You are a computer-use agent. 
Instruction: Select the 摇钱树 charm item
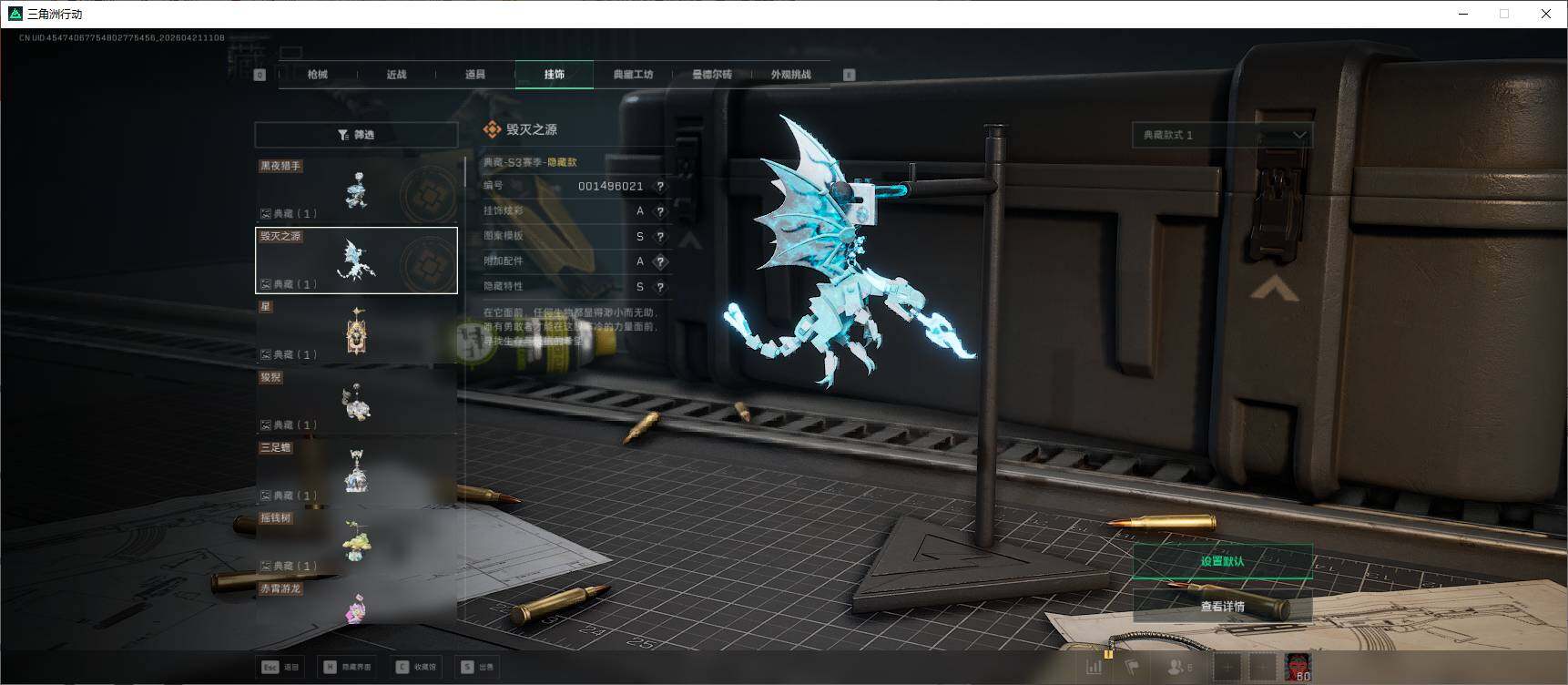[356, 542]
